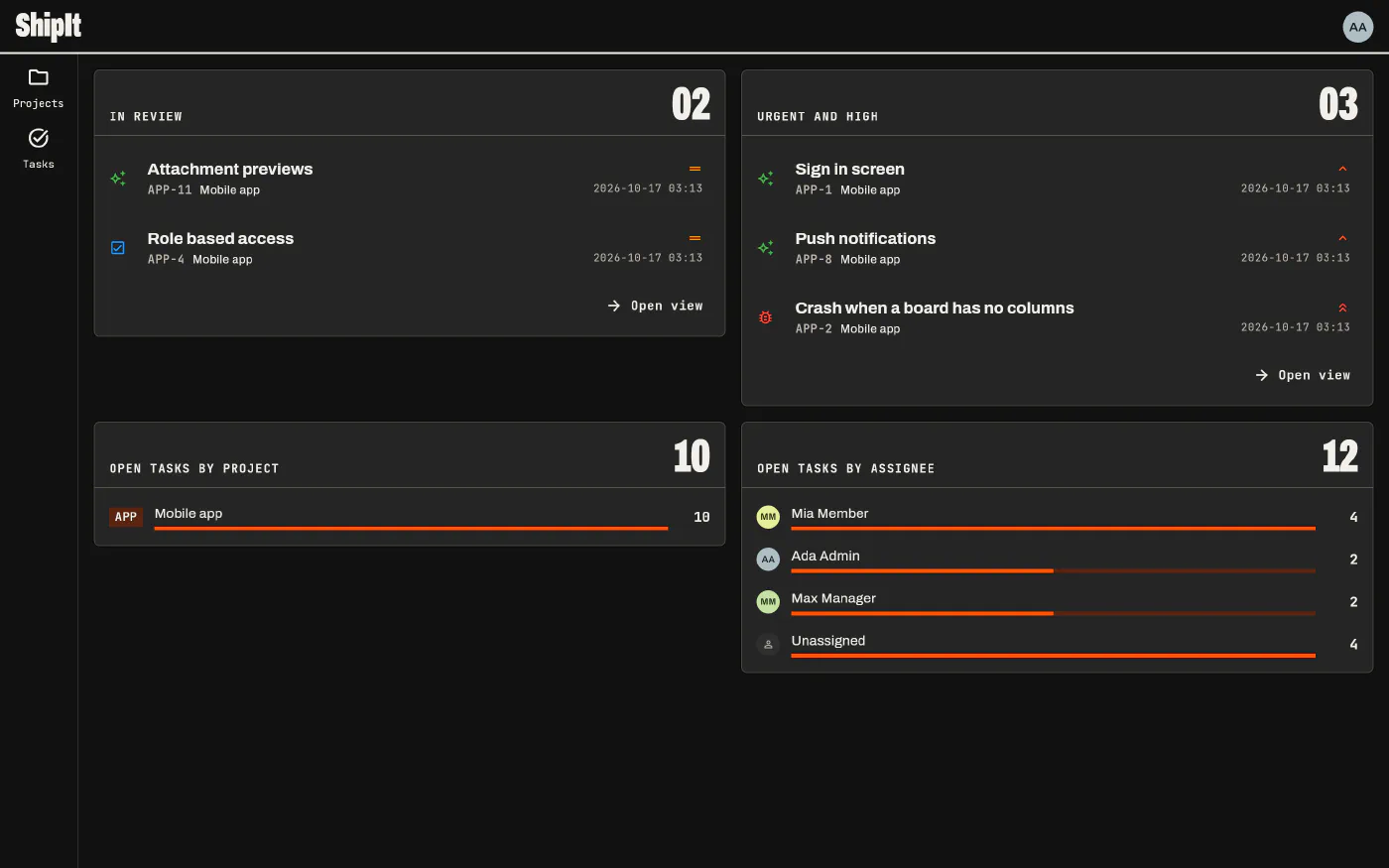This screenshot has width=1389, height=868.
Task: Click the feature sparkle icon for Push notifications
Action: click(x=766, y=248)
